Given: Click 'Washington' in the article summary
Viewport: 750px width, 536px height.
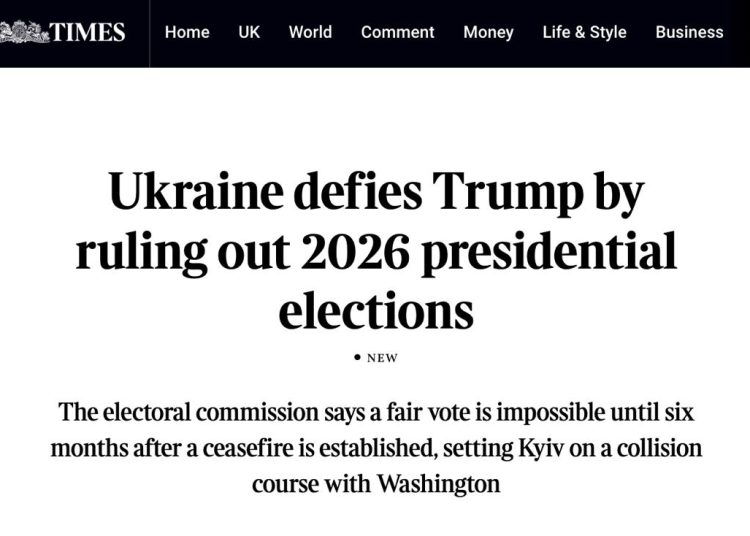Looking at the screenshot, I should (x=437, y=484).
